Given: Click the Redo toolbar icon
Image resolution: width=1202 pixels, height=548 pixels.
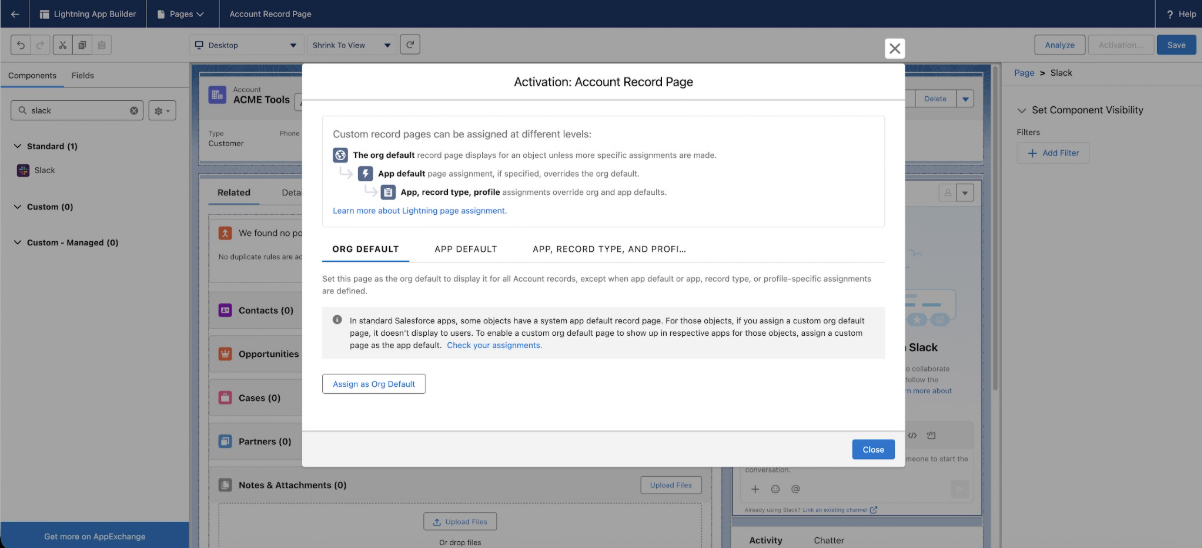Looking at the screenshot, I should (x=39, y=45).
